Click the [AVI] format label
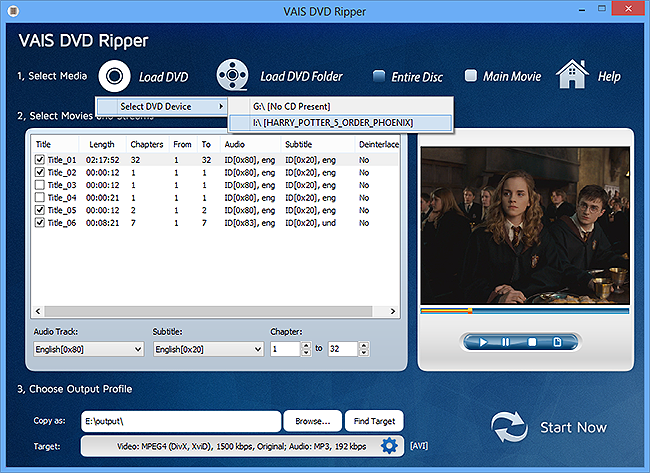 click(x=419, y=446)
